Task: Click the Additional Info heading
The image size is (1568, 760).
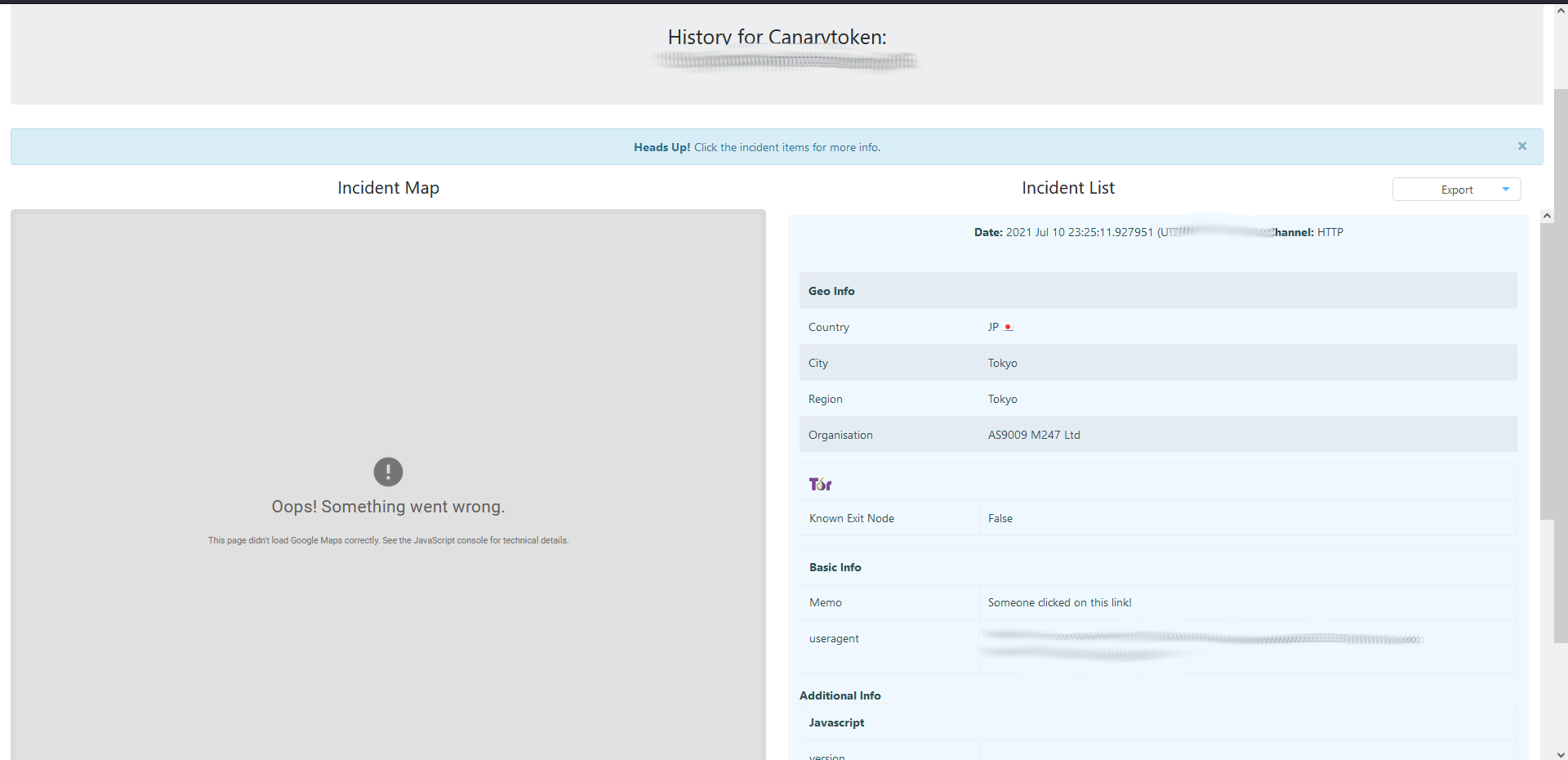Action: pos(840,695)
